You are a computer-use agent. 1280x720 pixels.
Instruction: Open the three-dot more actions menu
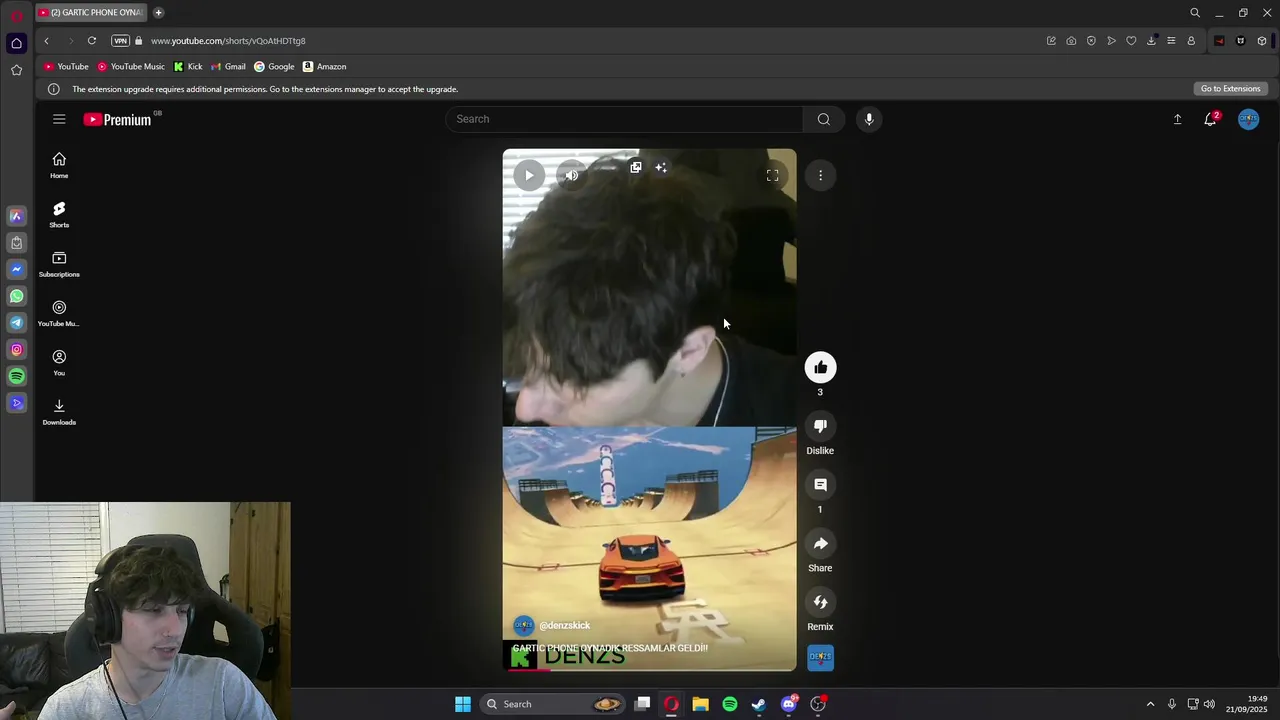820,175
